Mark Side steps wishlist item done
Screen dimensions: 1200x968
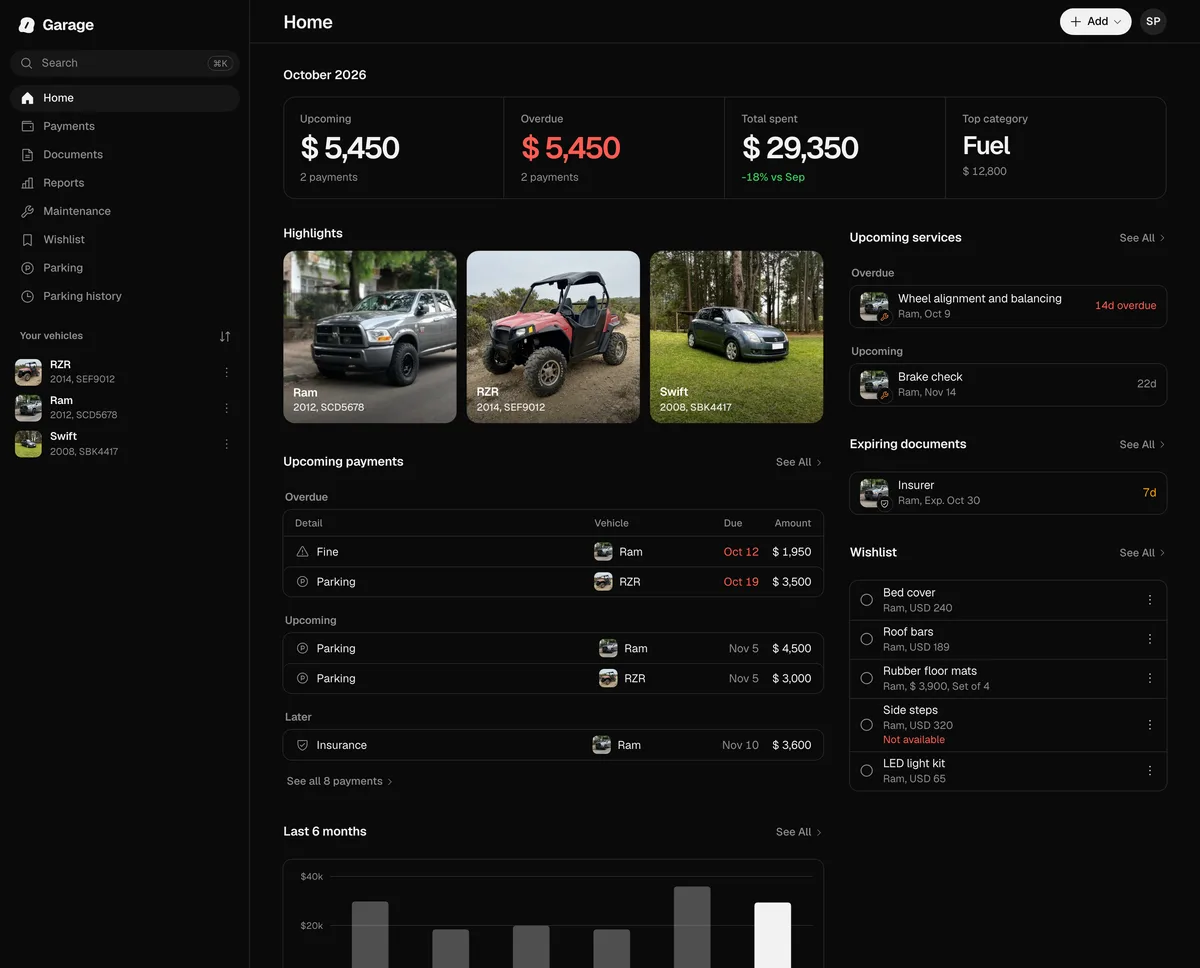pos(867,725)
